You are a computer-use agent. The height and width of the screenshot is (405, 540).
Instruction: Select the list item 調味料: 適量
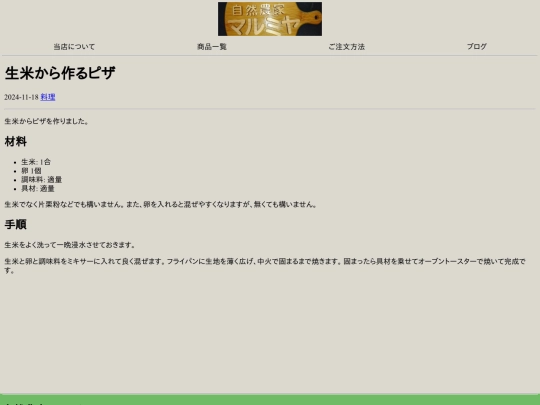pyautogui.click(x=42, y=180)
